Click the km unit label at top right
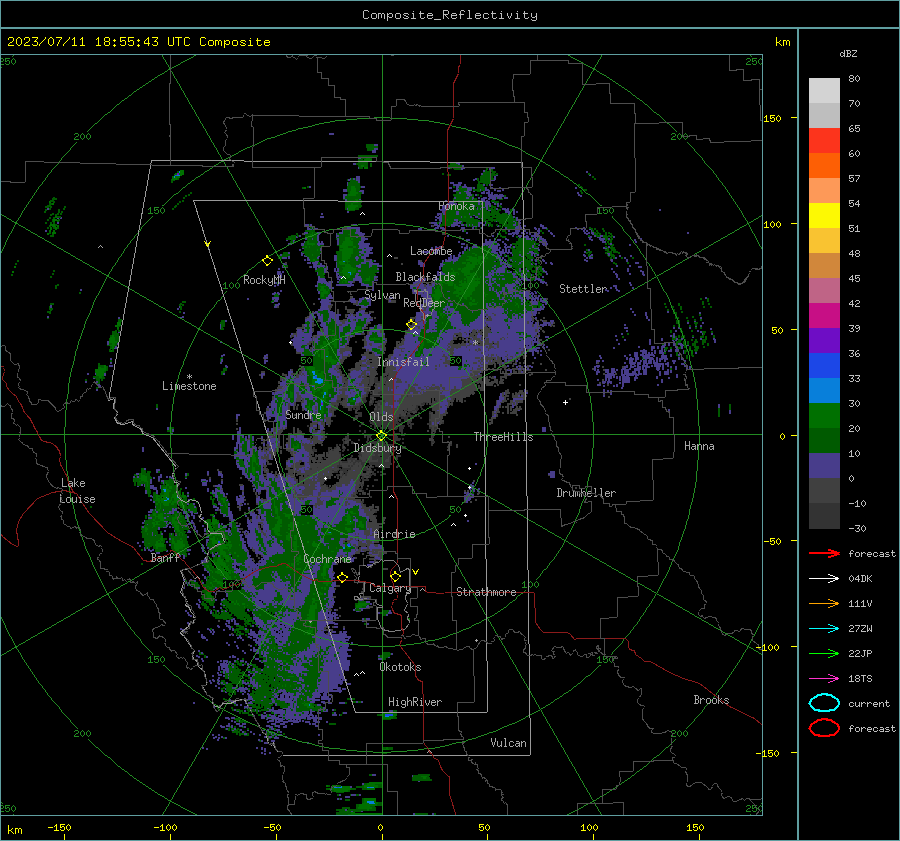 pyautogui.click(x=782, y=42)
